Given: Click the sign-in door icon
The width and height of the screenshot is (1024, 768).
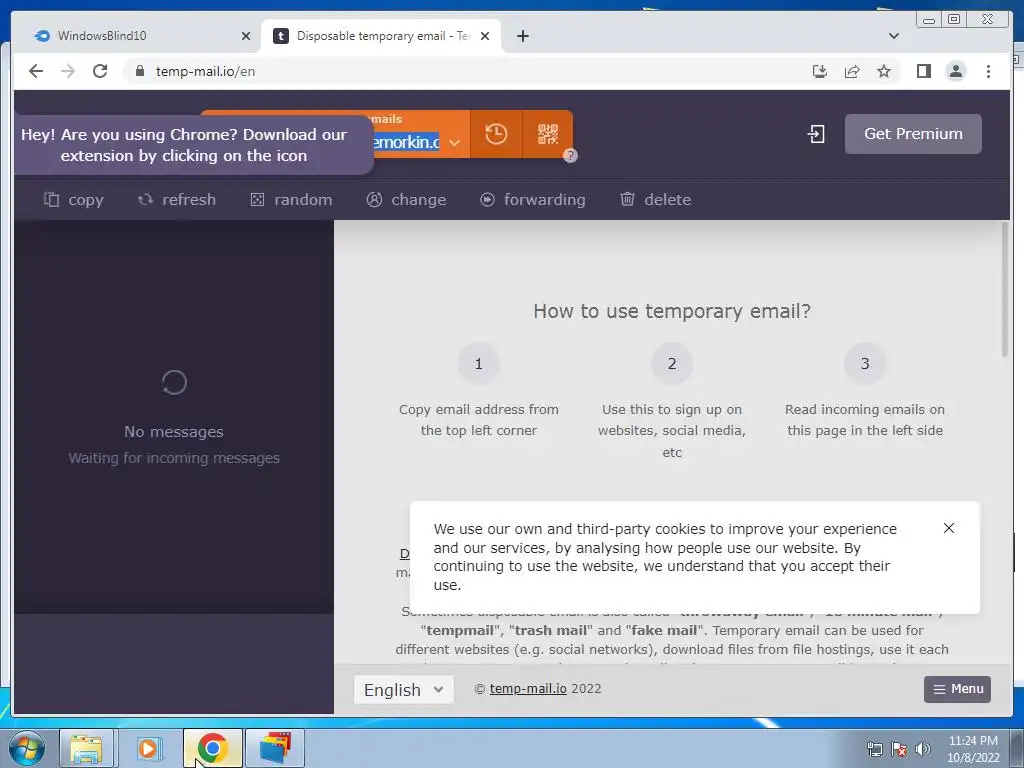Looking at the screenshot, I should click(816, 135).
